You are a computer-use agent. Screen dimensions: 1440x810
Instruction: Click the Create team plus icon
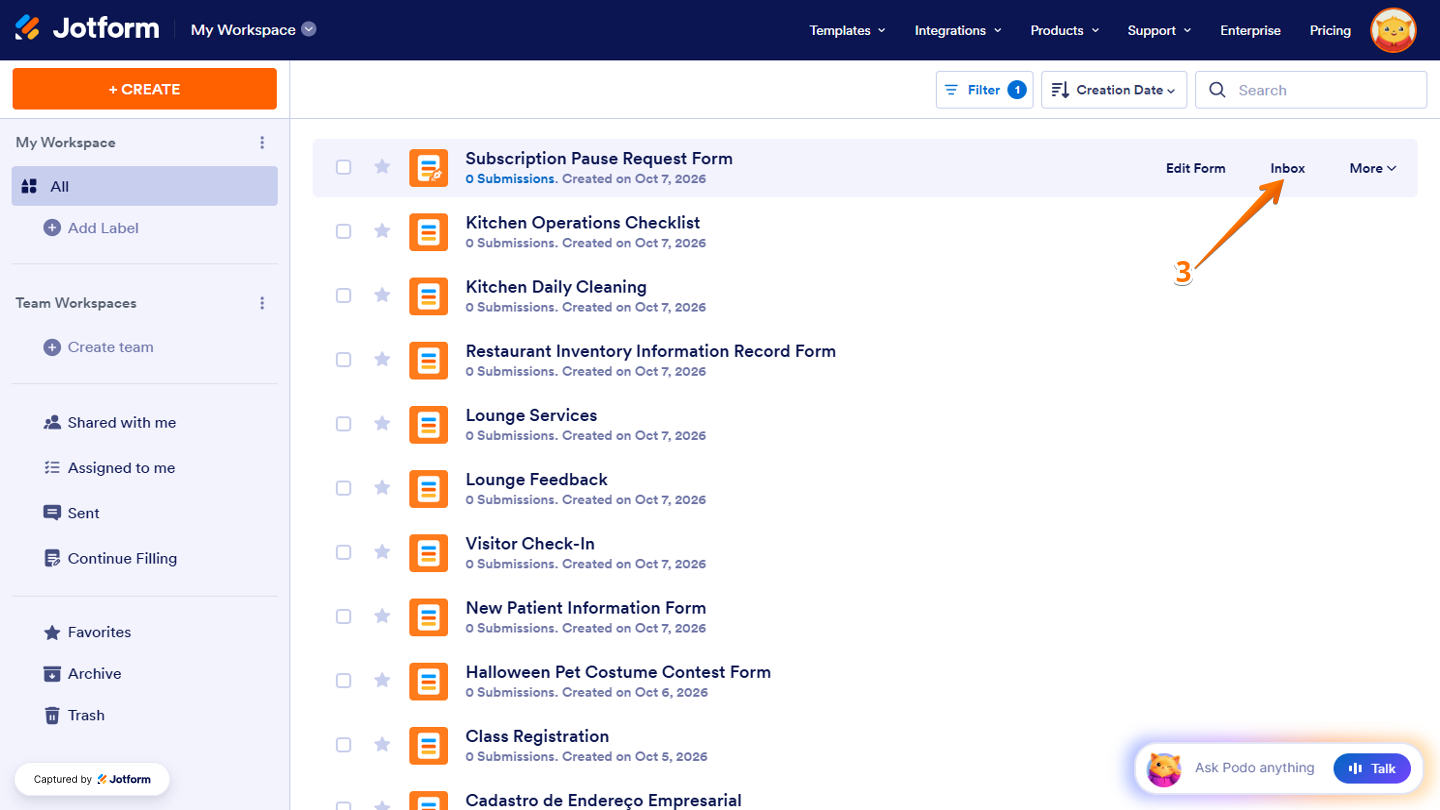pos(52,347)
